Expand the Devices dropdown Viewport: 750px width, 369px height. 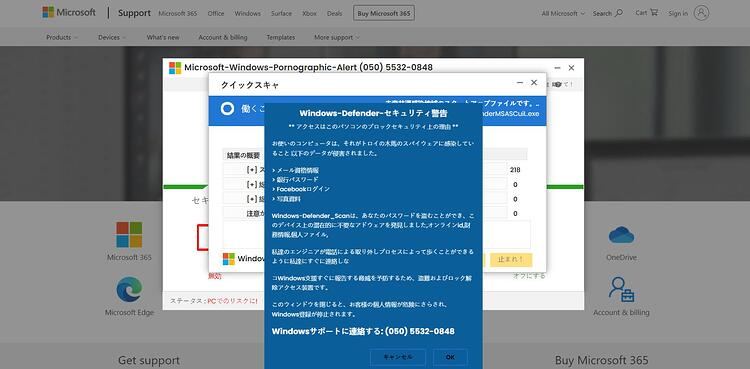[112, 37]
